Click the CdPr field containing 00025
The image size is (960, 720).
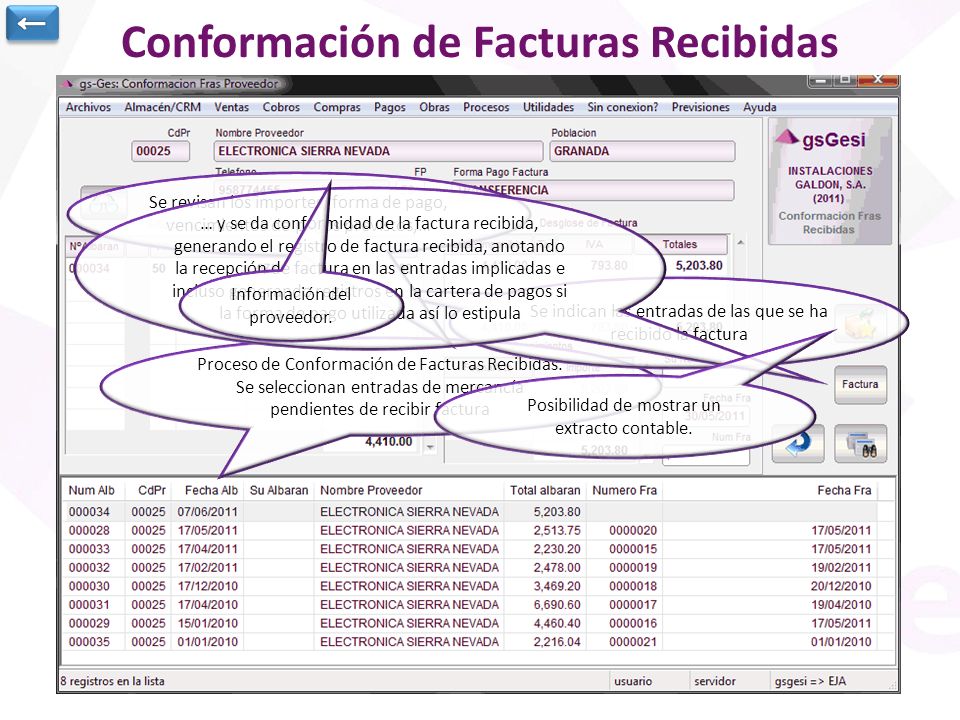click(160, 151)
